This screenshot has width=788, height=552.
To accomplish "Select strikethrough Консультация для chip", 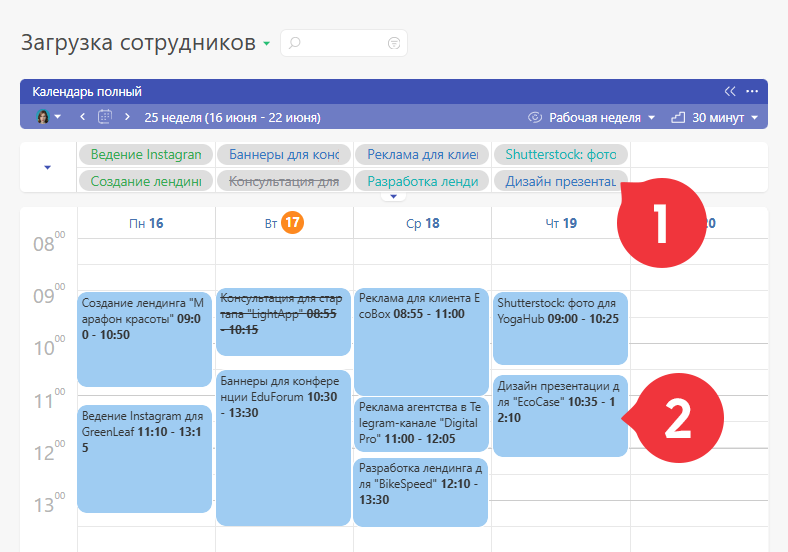I will (284, 181).
